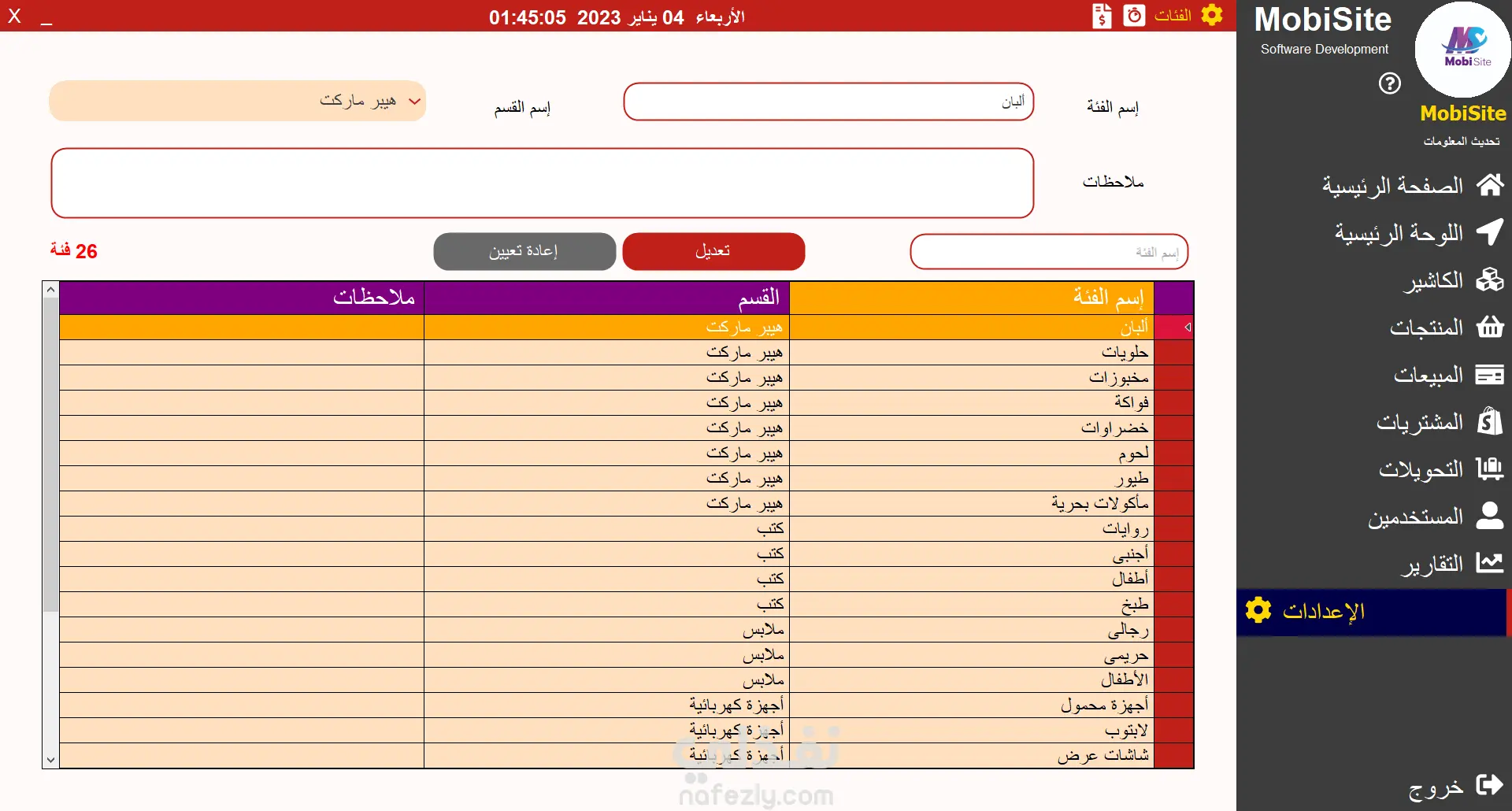The height and width of the screenshot is (811, 1512).
Task: Select the فواكة row
Action: [626, 402]
